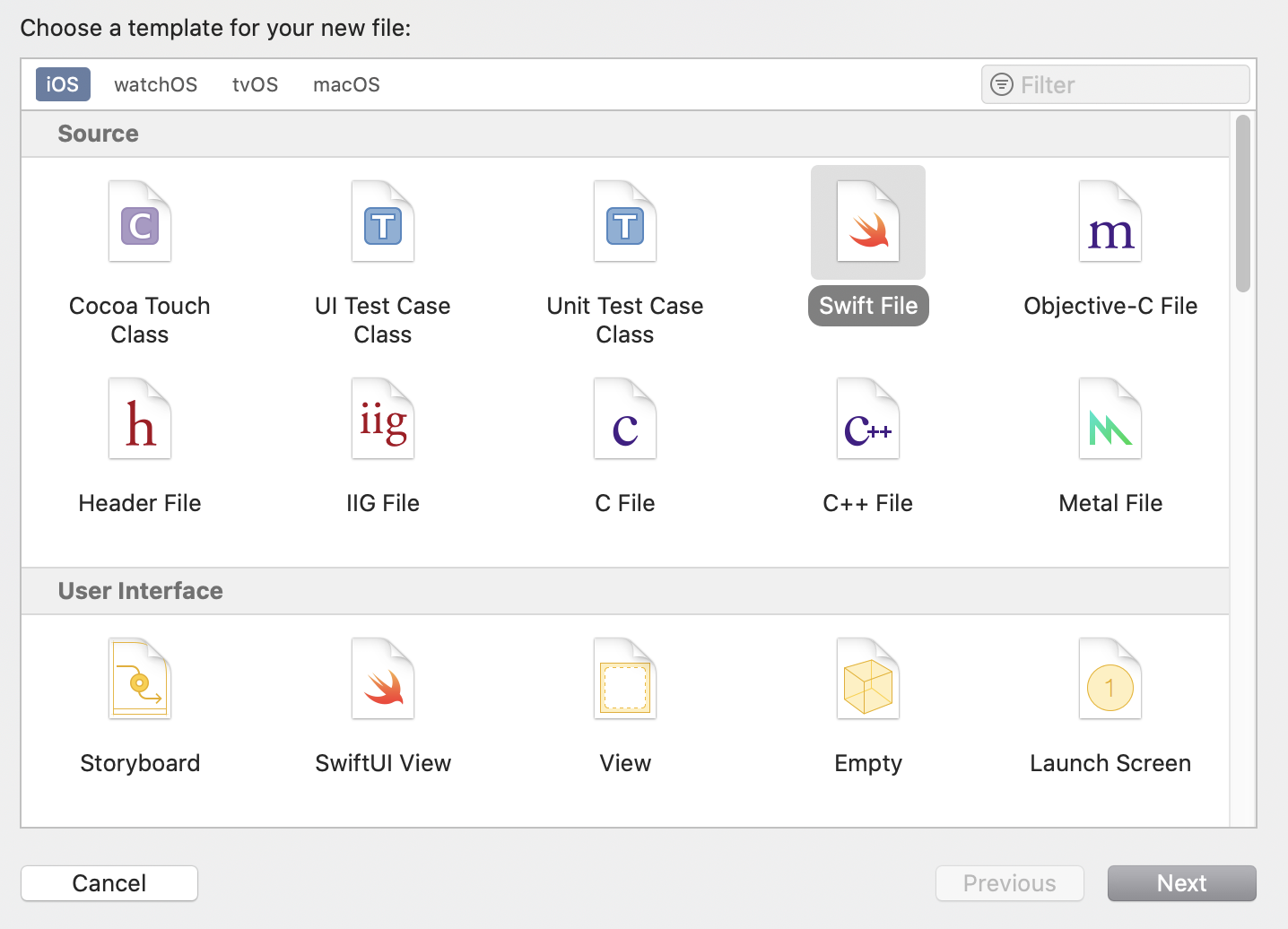The image size is (1288, 929).
Task: Click the Cancel button
Action: [x=109, y=883]
